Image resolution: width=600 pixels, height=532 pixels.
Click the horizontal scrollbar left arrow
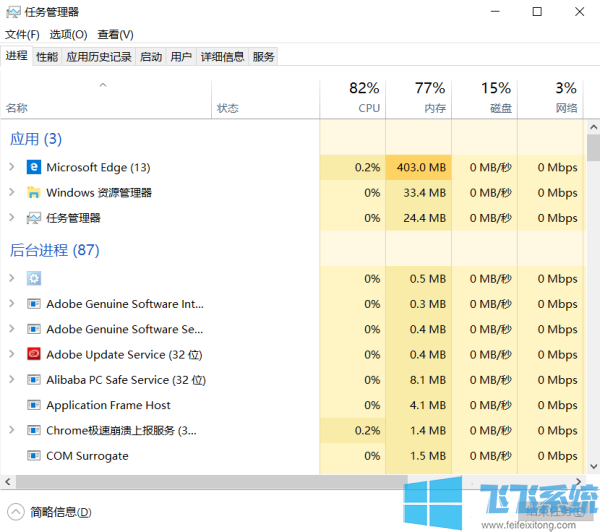[8, 481]
